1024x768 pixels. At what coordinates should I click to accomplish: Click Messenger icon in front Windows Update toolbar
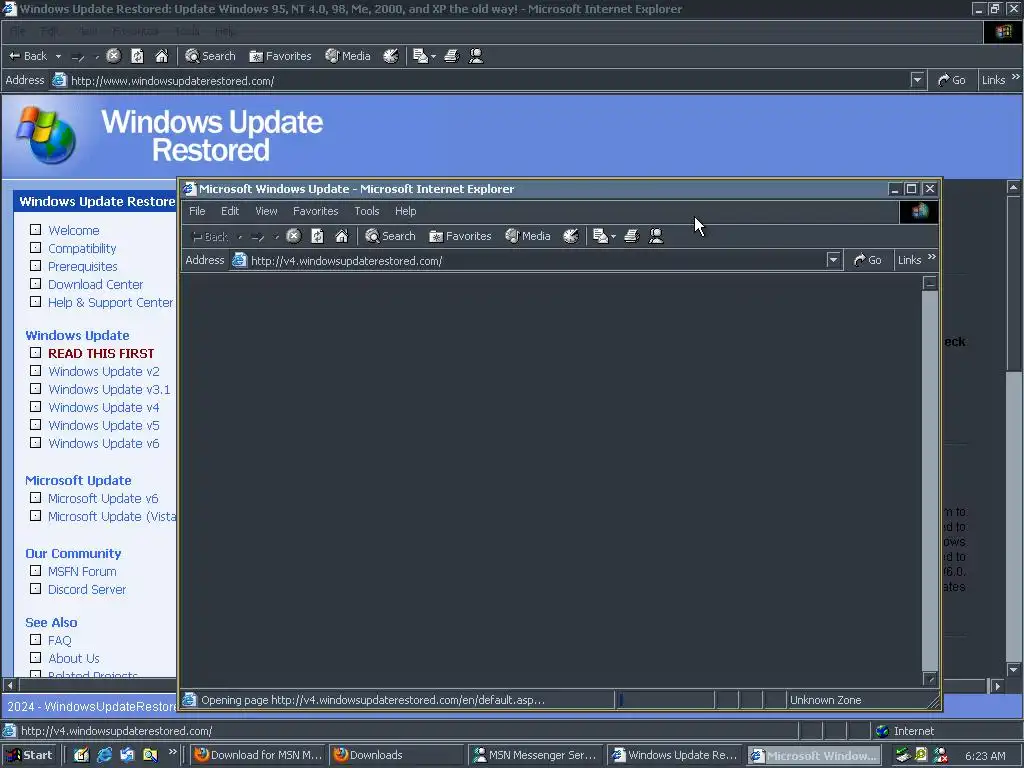click(x=656, y=236)
